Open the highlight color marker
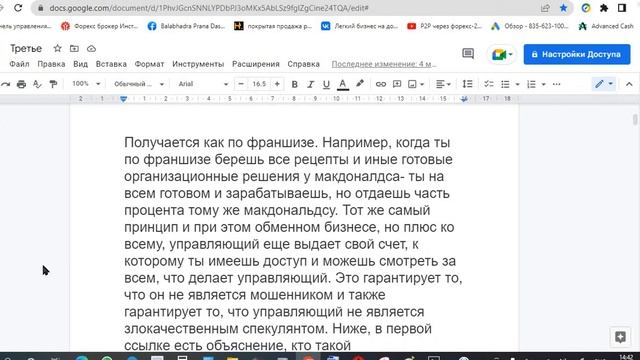This screenshot has width=640, height=360. (x=360, y=84)
